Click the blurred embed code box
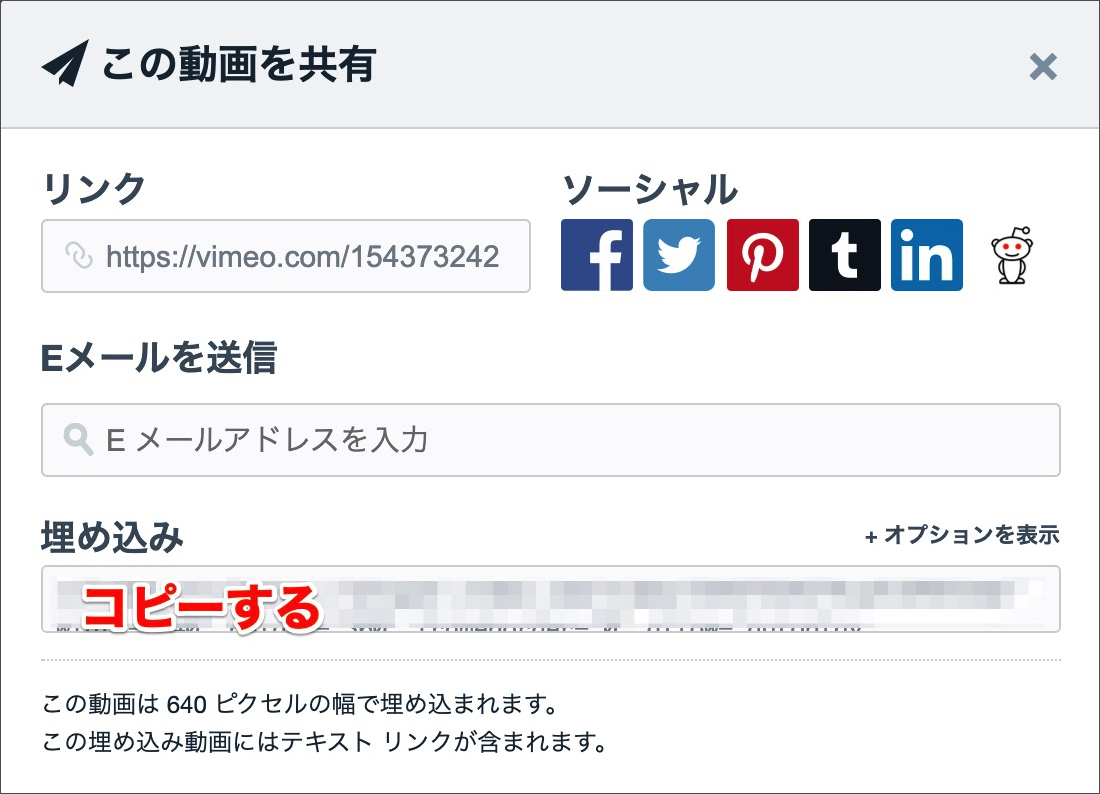The height and width of the screenshot is (794, 1100). 551,599
